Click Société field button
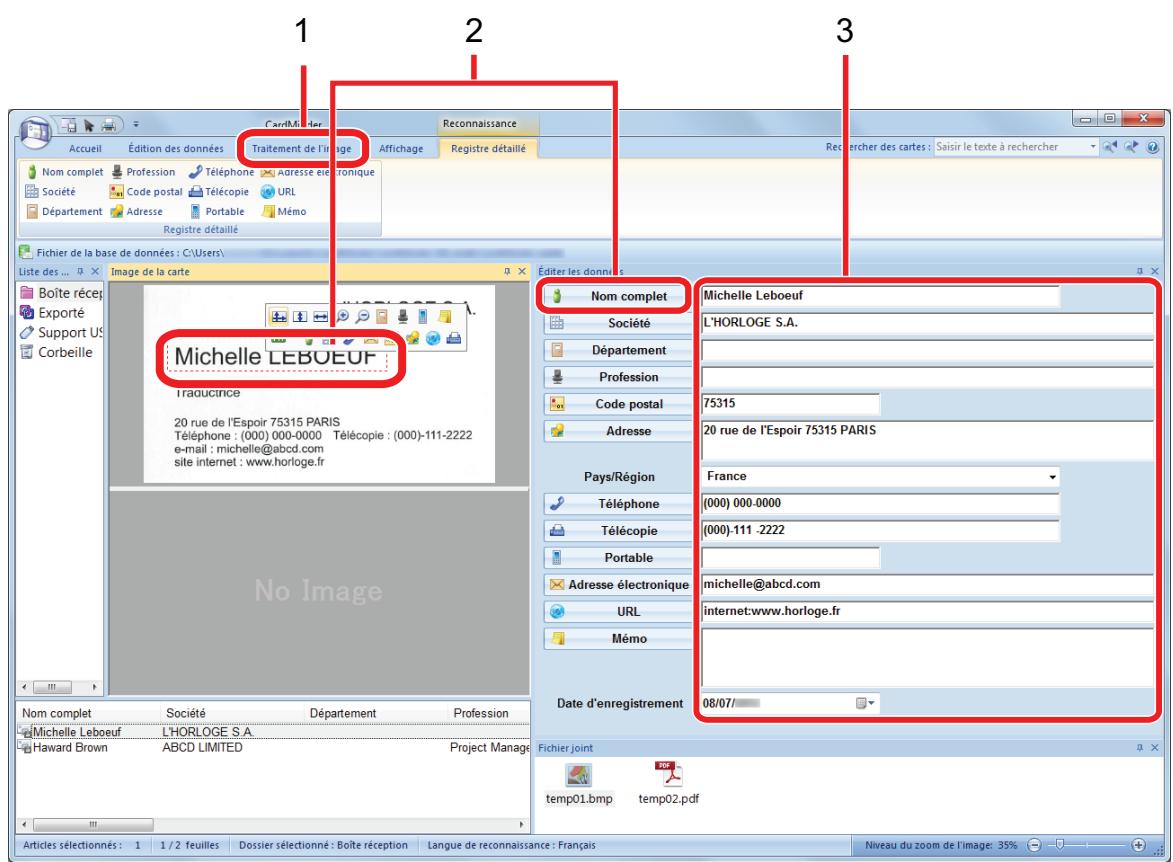The height and width of the screenshot is (862, 1173). (x=617, y=323)
